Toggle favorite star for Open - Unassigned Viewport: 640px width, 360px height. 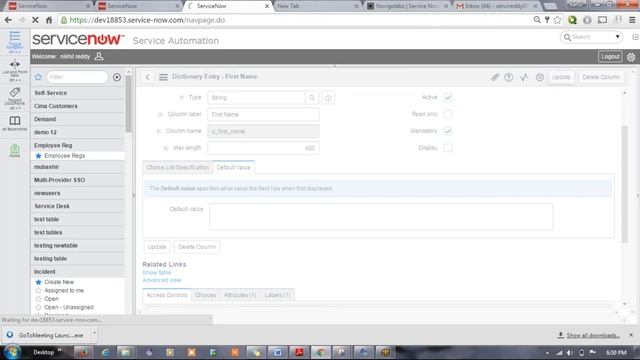(x=38, y=307)
